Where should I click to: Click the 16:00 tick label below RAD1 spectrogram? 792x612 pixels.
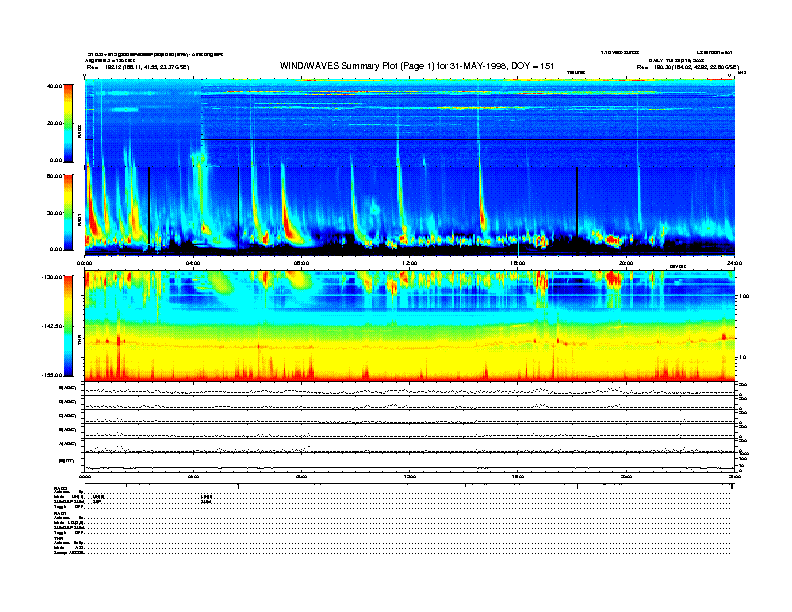tap(518, 263)
